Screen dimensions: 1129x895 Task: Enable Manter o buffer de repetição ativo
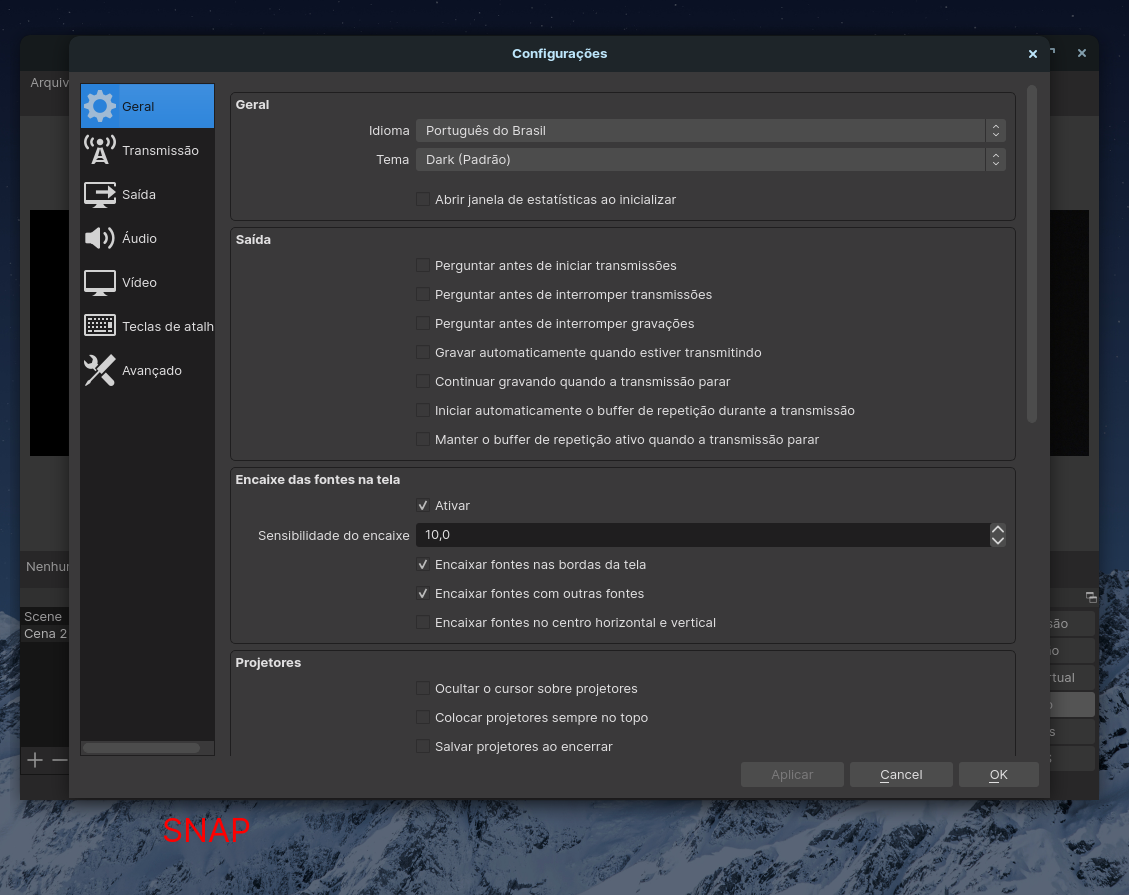click(x=423, y=439)
